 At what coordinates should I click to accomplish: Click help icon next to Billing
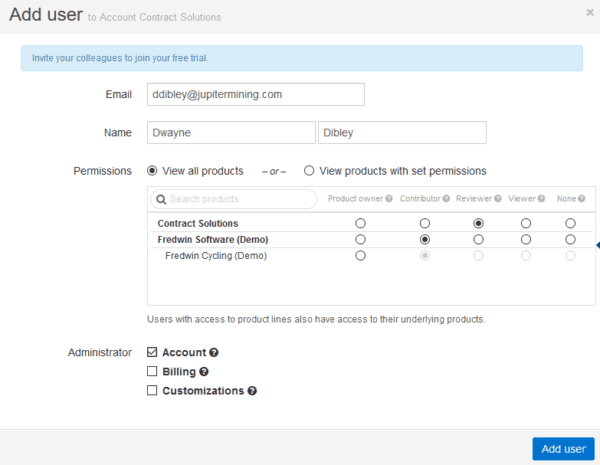(202, 372)
